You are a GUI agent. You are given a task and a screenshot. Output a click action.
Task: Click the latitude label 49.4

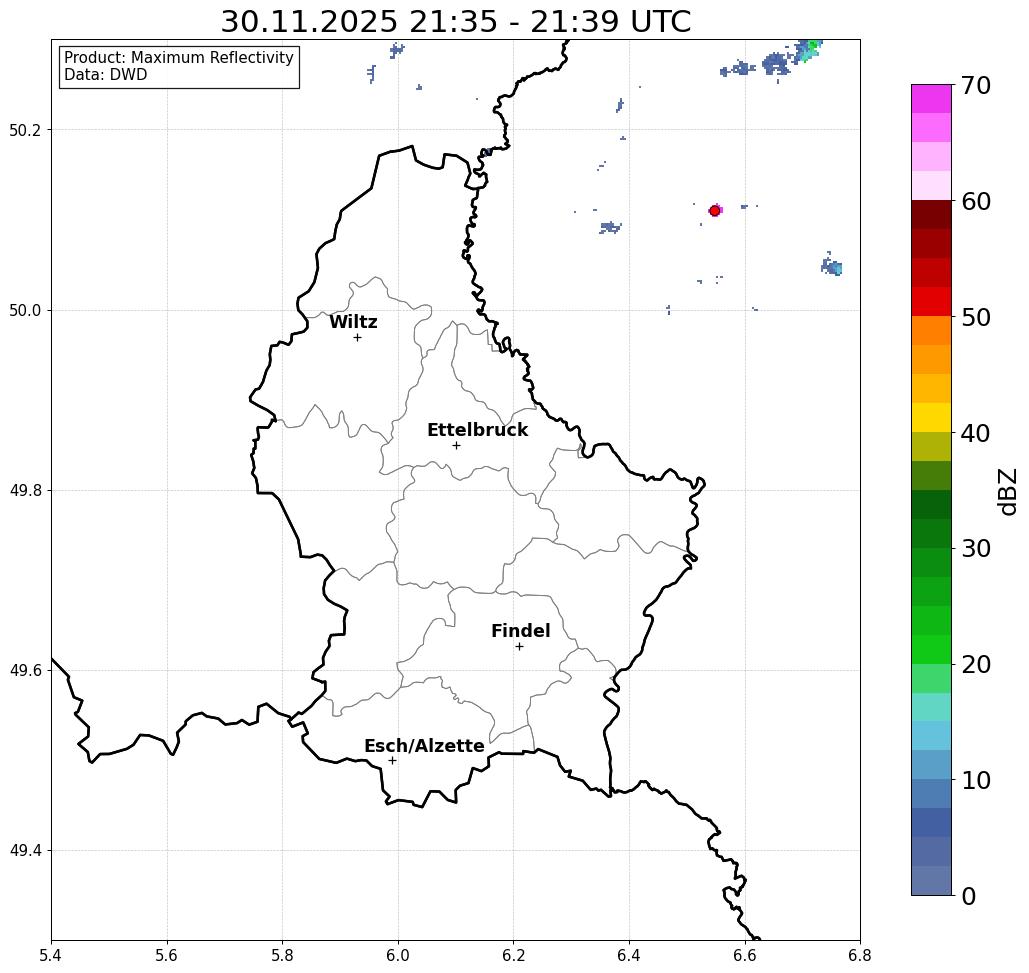click(25, 850)
